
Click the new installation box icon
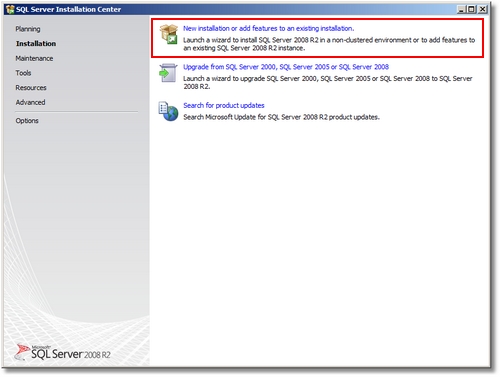tap(169, 34)
